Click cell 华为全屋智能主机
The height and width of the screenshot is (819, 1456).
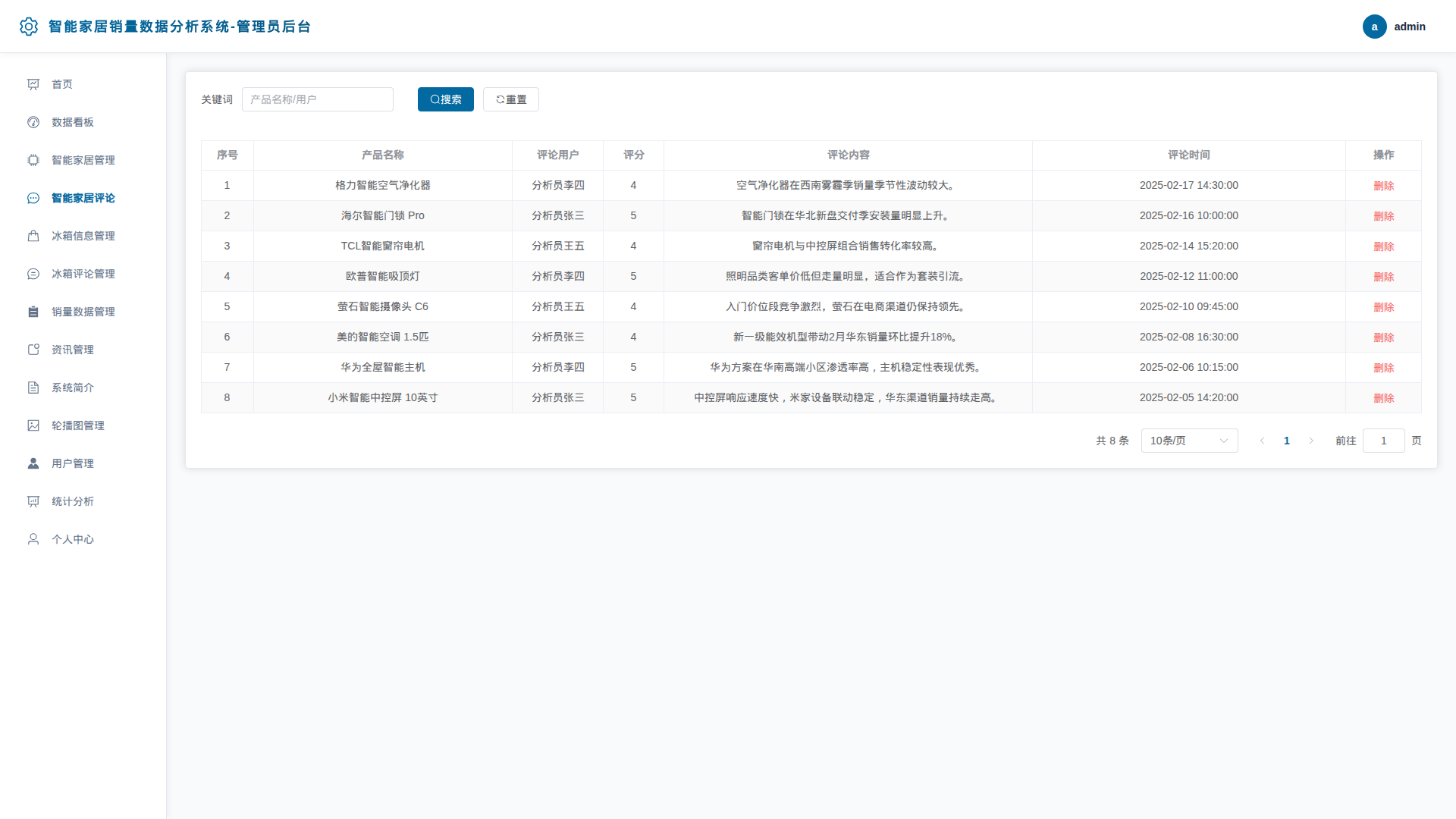pyautogui.click(x=382, y=367)
